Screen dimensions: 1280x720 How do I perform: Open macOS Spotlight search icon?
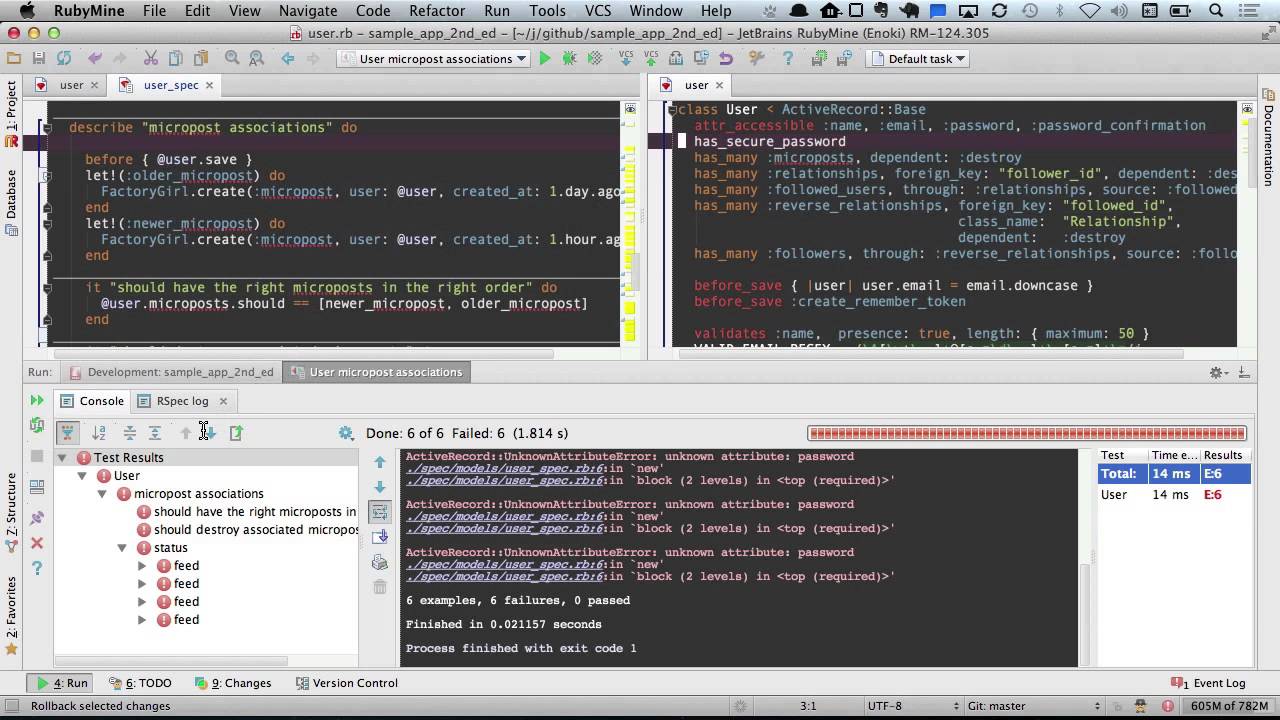point(1216,11)
